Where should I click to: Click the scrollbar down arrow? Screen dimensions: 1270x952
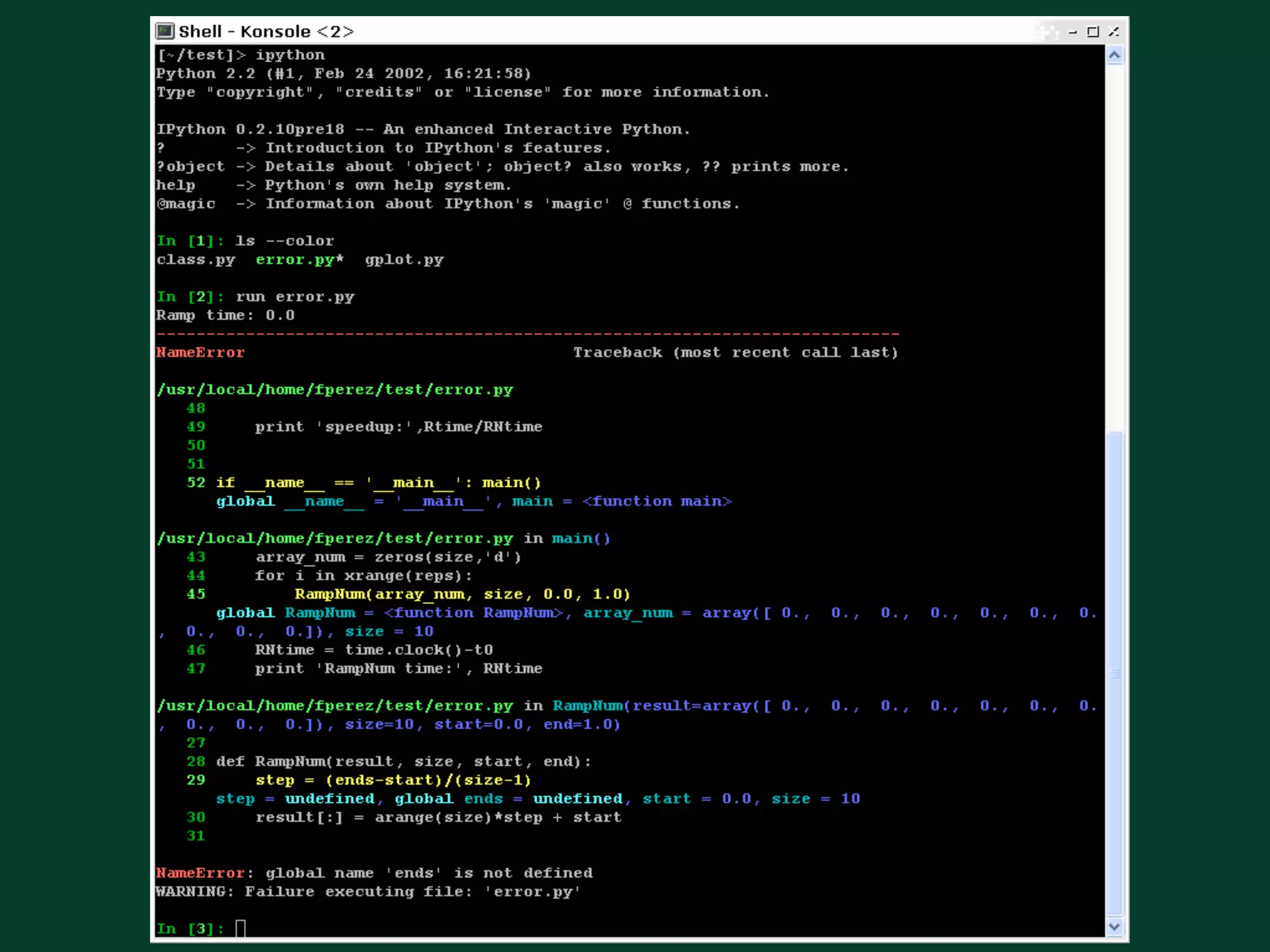pyautogui.click(x=1114, y=927)
